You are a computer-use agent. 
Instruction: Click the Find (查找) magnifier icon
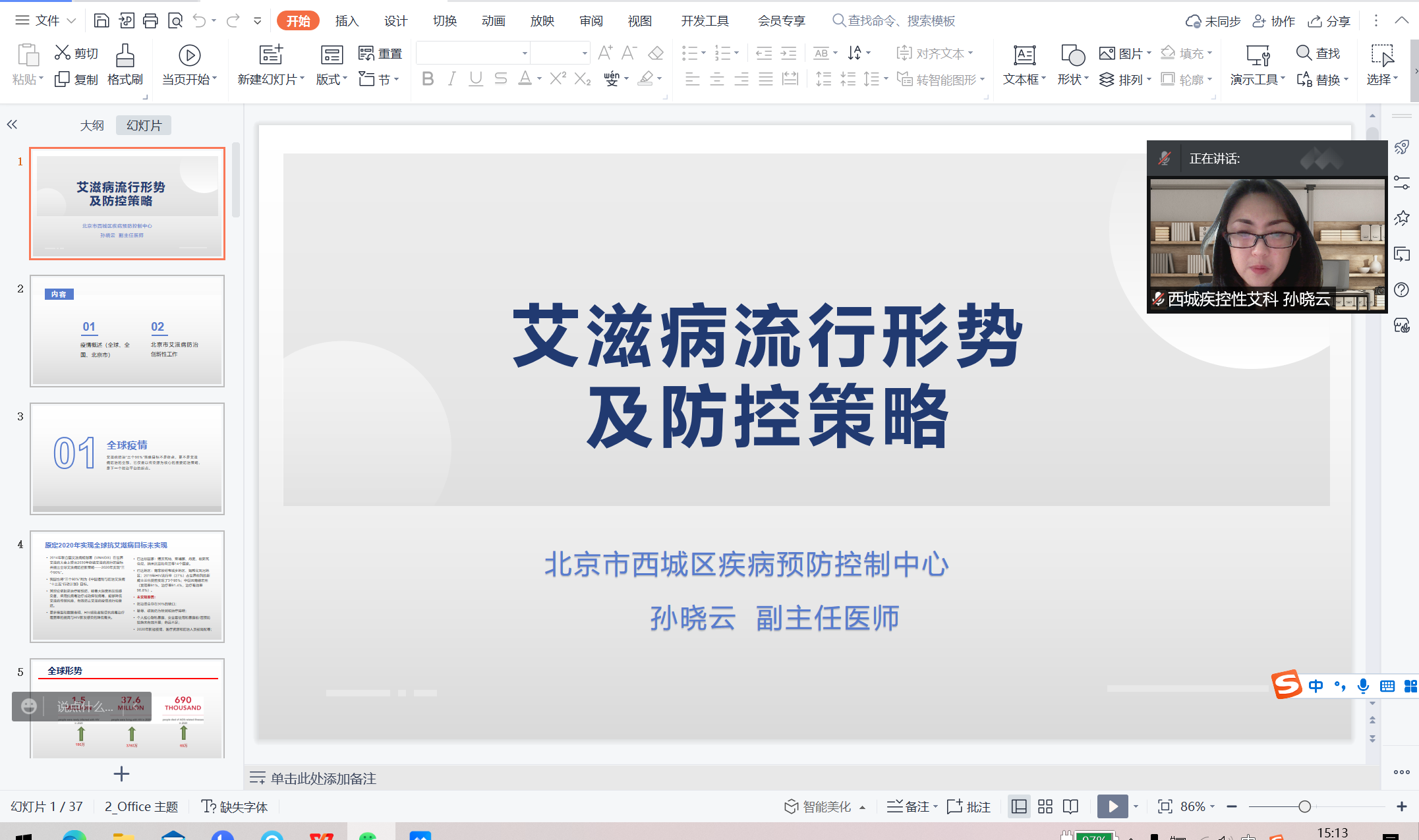[1304, 53]
